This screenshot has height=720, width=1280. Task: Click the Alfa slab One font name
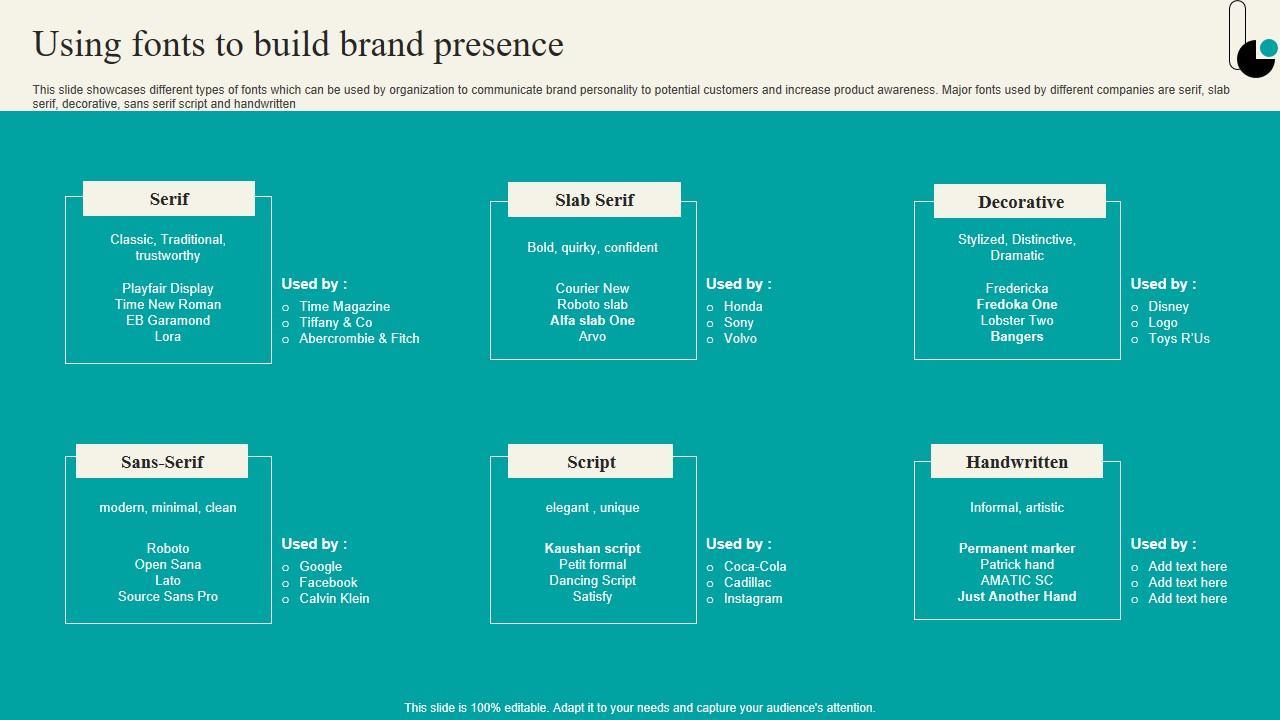pos(592,321)
